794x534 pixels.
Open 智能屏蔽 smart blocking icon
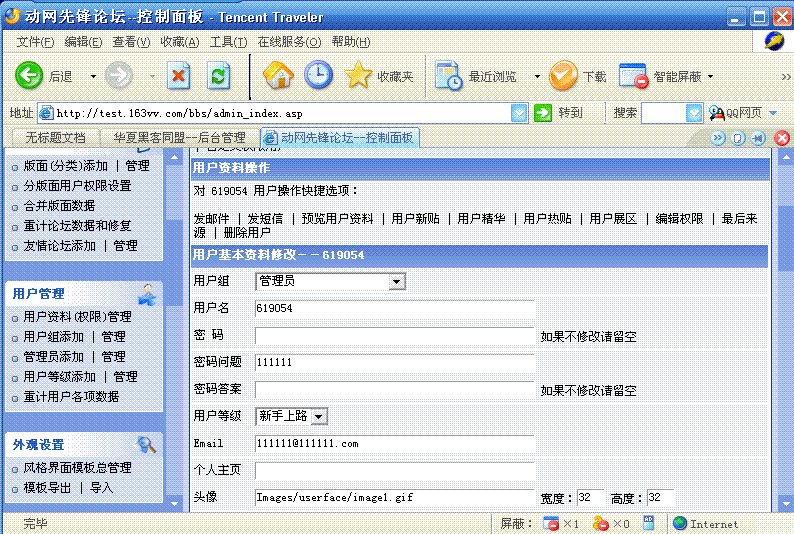pyautogui.click(x=633, y=75)
